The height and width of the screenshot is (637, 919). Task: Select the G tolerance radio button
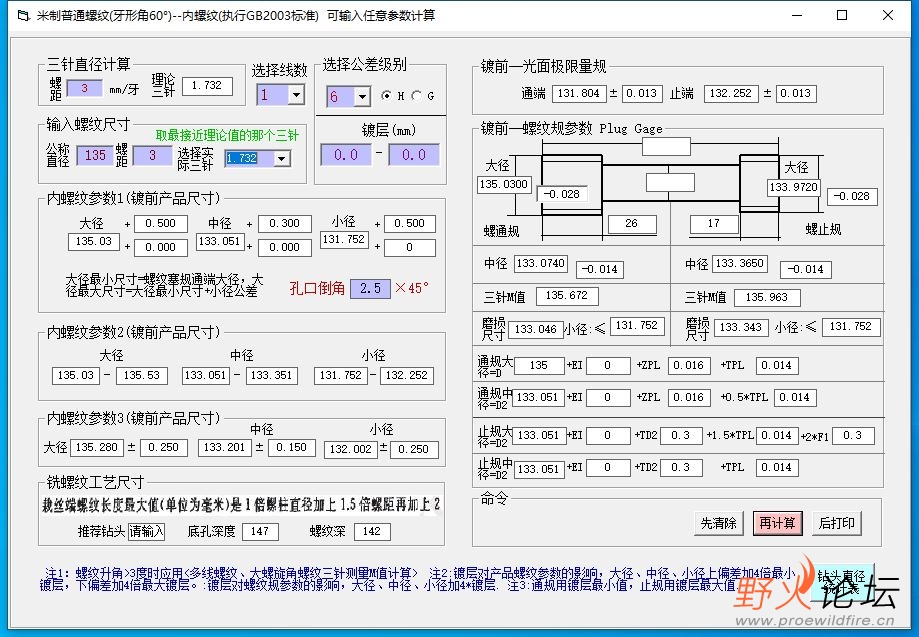point(417,95)
